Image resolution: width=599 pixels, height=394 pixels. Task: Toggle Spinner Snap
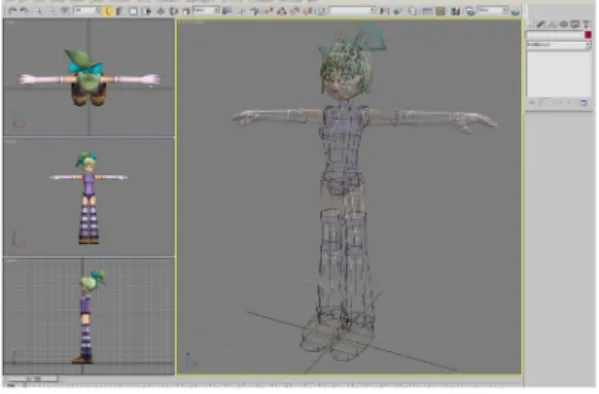pos(308,11)
